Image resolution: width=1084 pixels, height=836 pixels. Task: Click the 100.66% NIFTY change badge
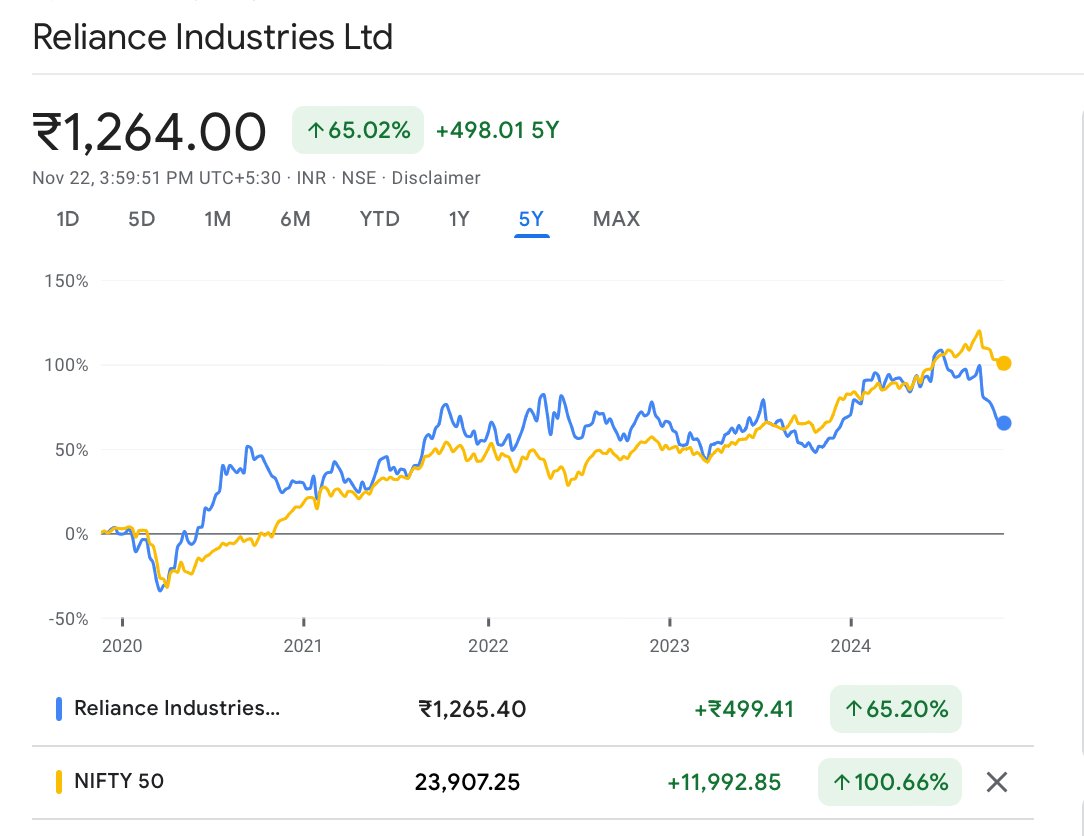click(x=890, y=782)
